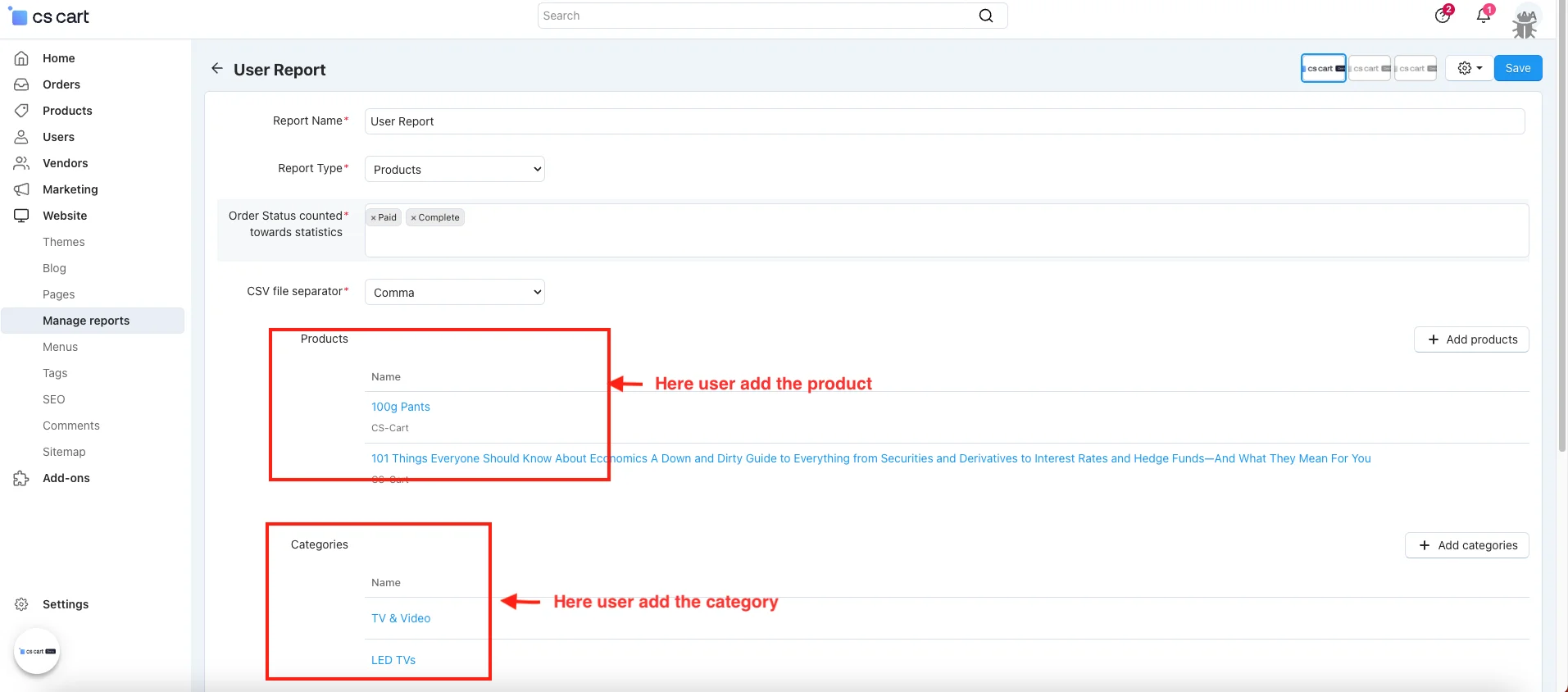Viewport: 1568px width, 692px height.
Task: Focus the Report Name input field
Action: tap(944, 121)
